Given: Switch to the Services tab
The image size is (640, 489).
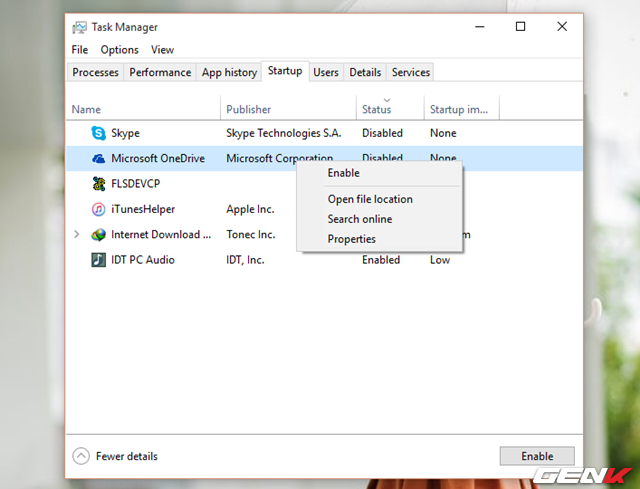Looking at the screenshot, I should pyautogui.click(x=411, y=72).
